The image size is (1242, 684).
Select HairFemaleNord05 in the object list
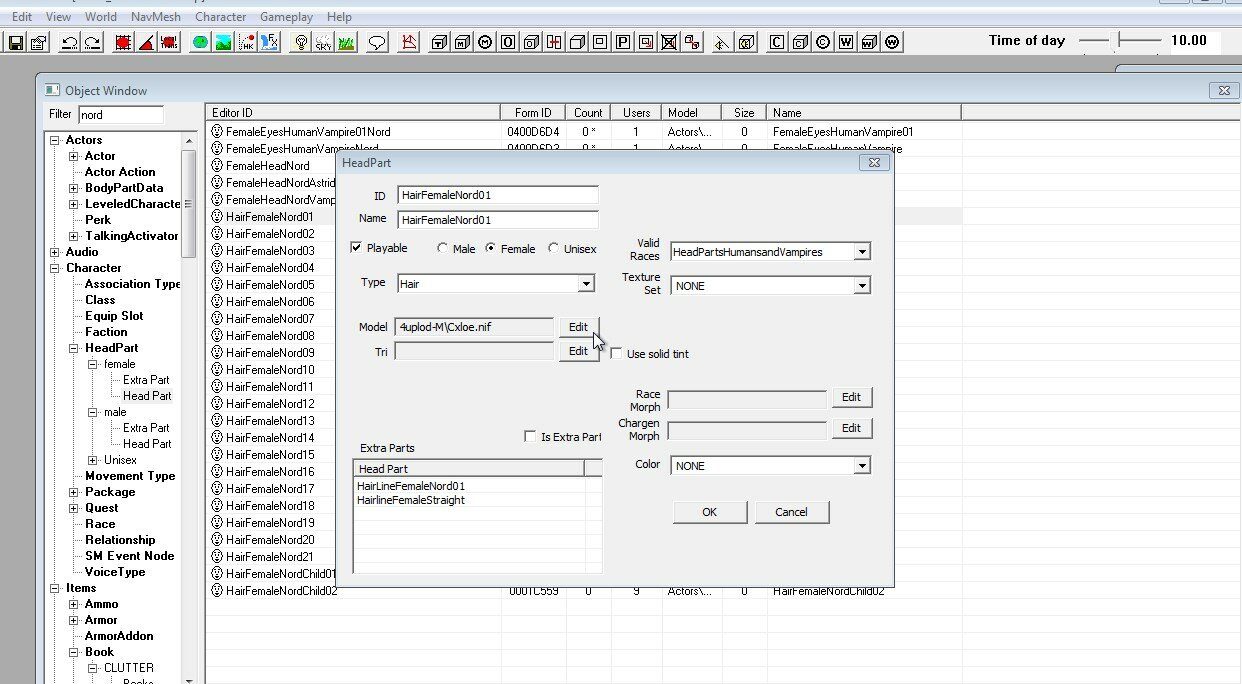tap(270, 285)
